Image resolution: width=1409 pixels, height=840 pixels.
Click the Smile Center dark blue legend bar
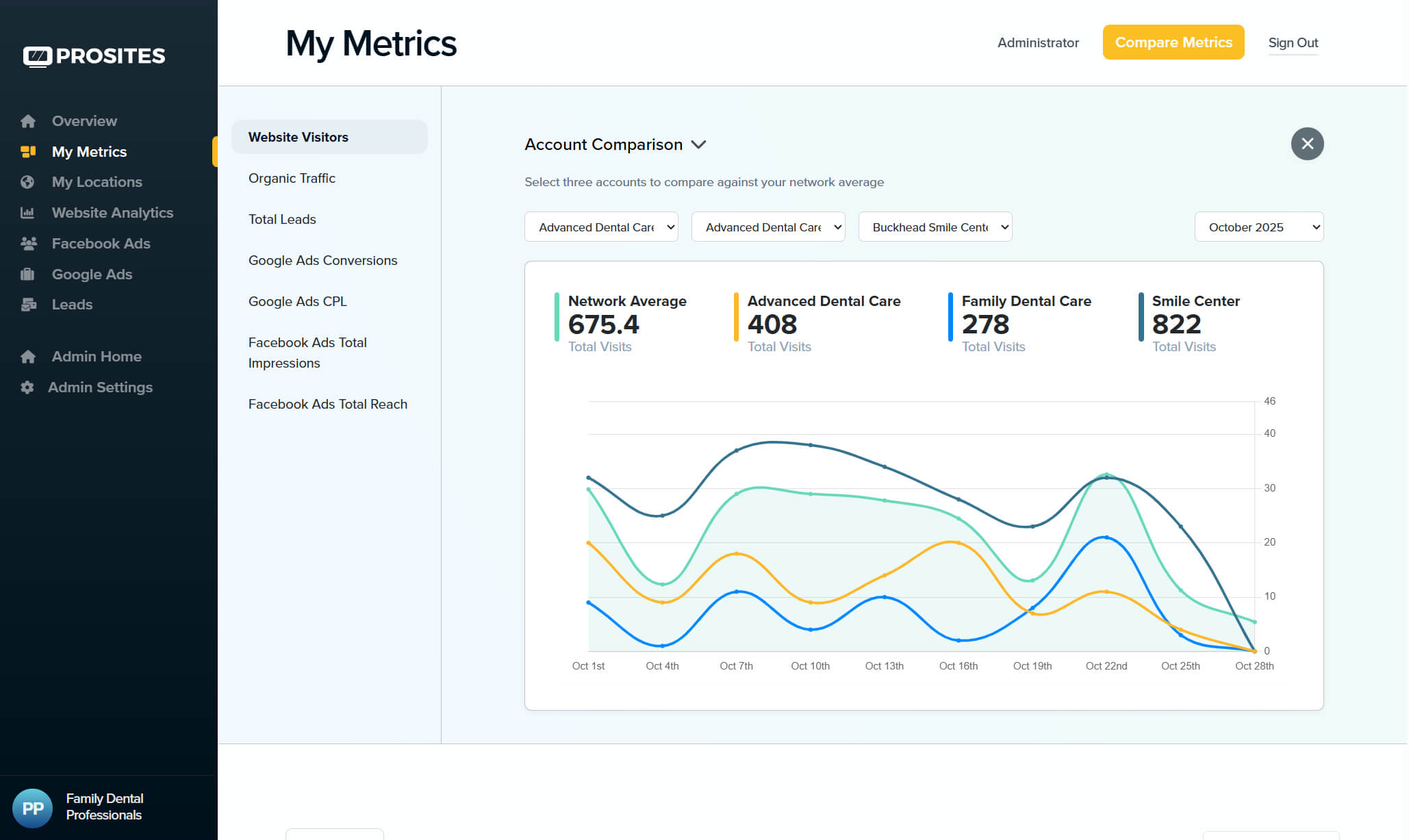1141,317
